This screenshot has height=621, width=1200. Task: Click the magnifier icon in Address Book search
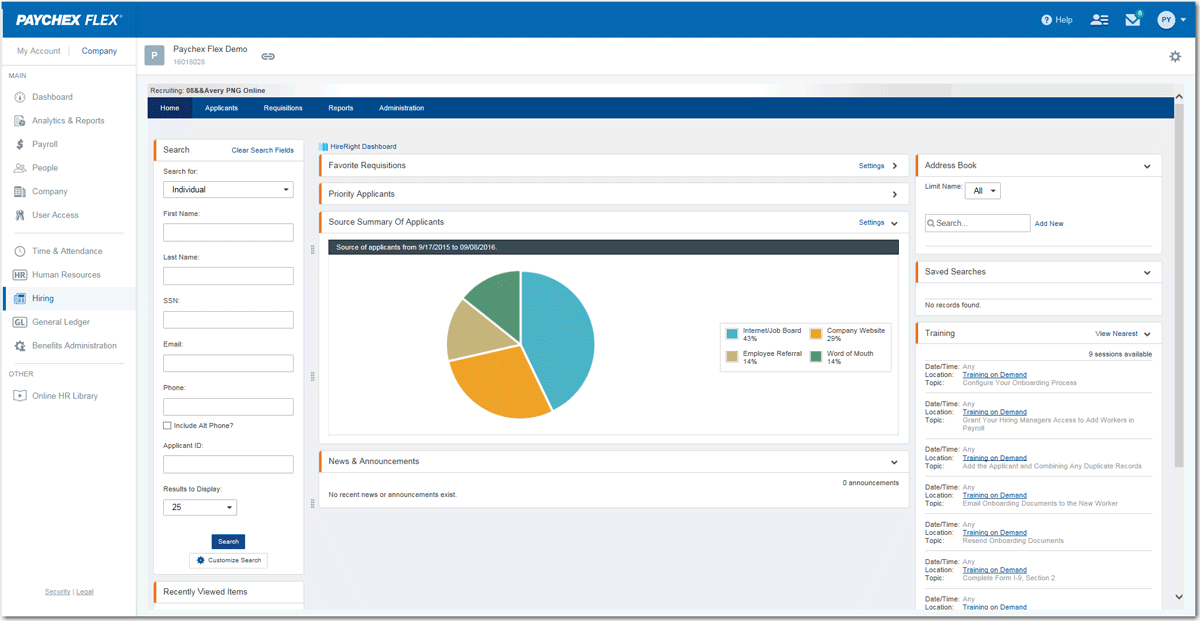click(931, 224)
